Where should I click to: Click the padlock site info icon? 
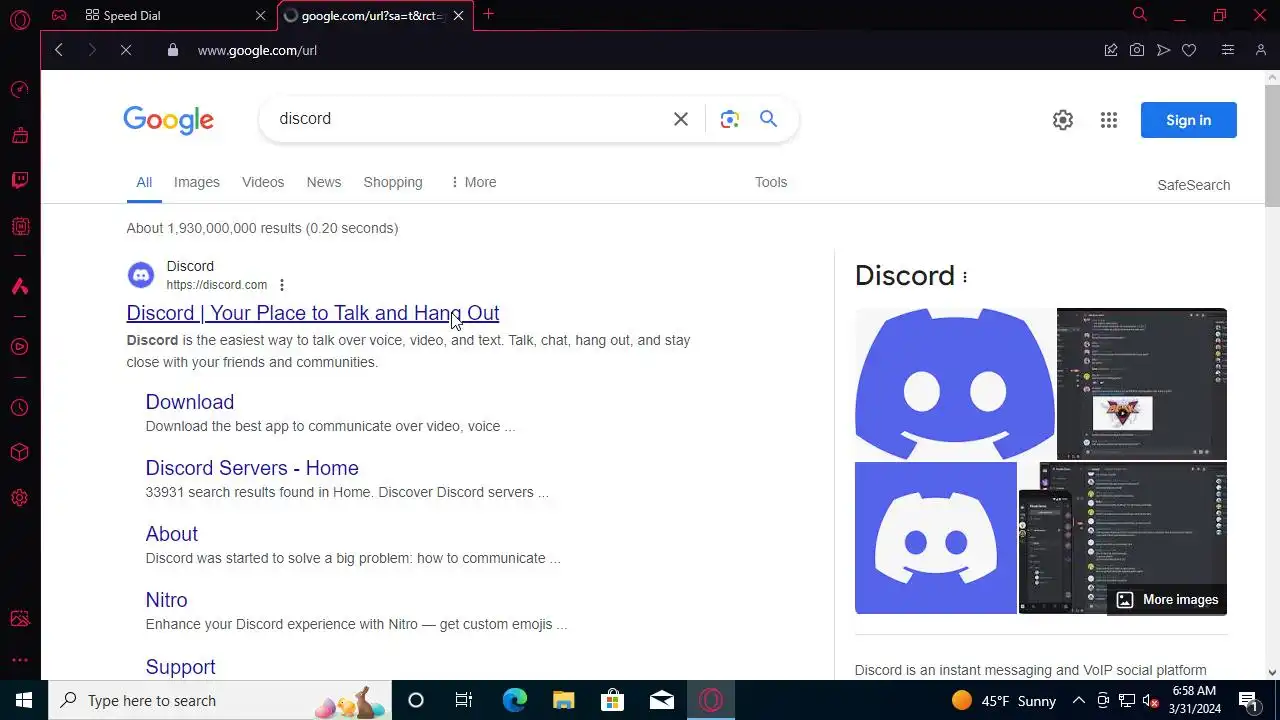click(x=173, y=50)
